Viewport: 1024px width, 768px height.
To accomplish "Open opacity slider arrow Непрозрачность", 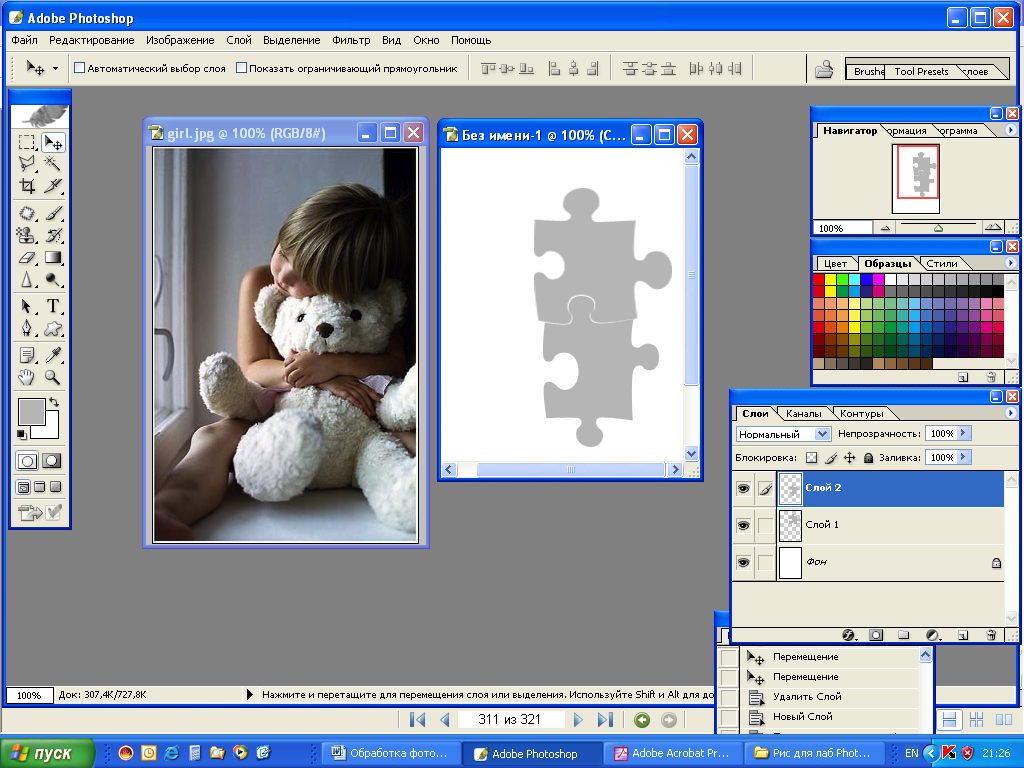I will point(963,433).
